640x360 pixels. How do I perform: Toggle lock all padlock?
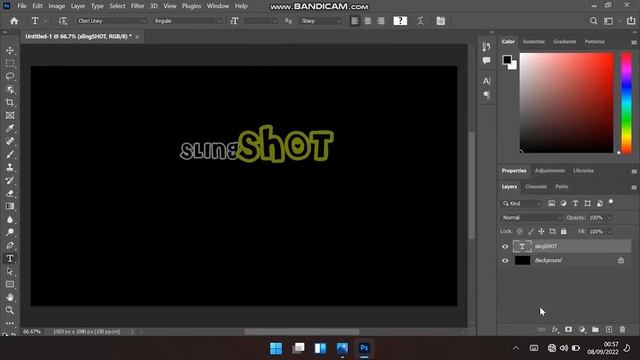pyautogui.click(x=563, y=231)
